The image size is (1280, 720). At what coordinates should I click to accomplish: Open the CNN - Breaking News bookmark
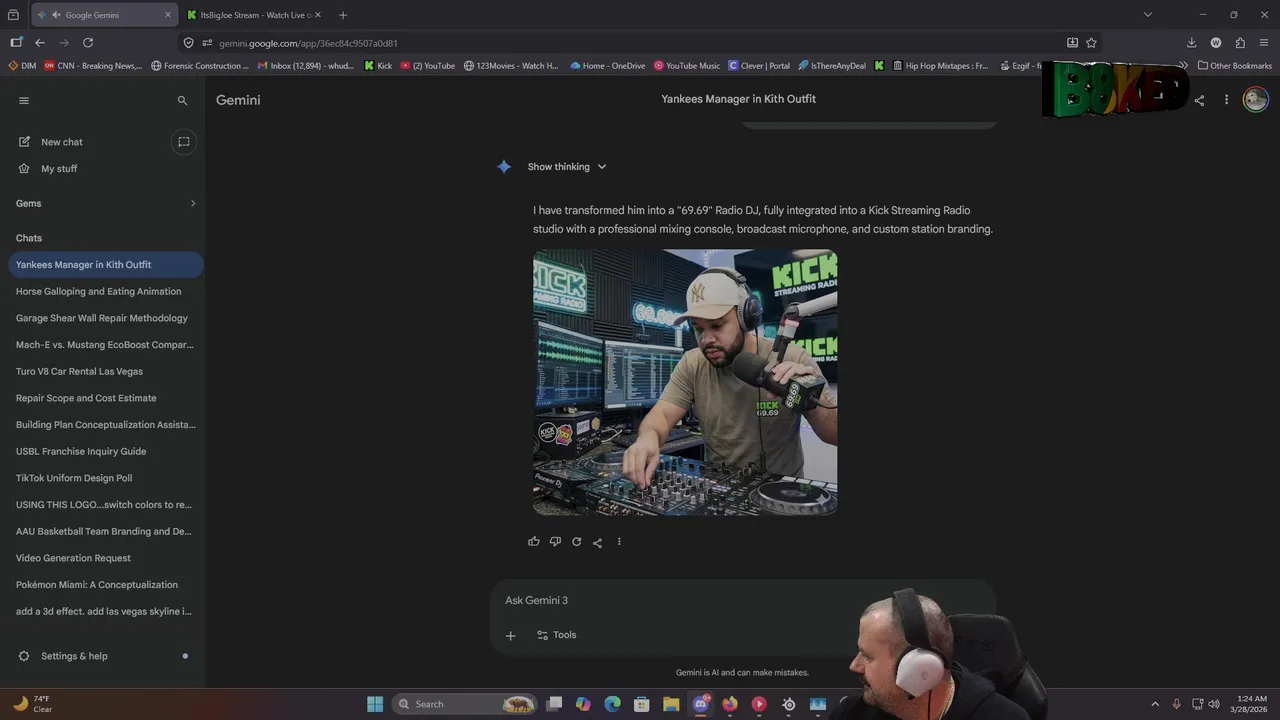pos(93,66)
